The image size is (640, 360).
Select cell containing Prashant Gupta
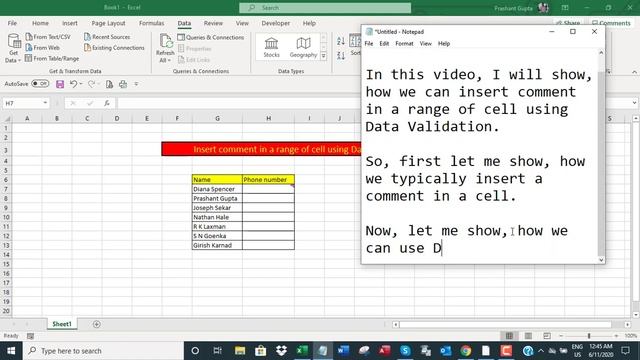click(217, 198)
